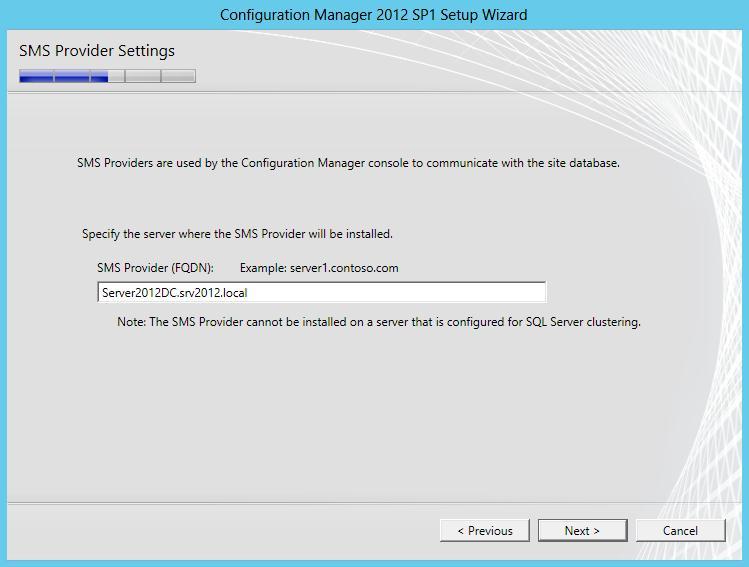Click 'Specify the server where' instruction text

pyautogui.click(x=237, y=234)
